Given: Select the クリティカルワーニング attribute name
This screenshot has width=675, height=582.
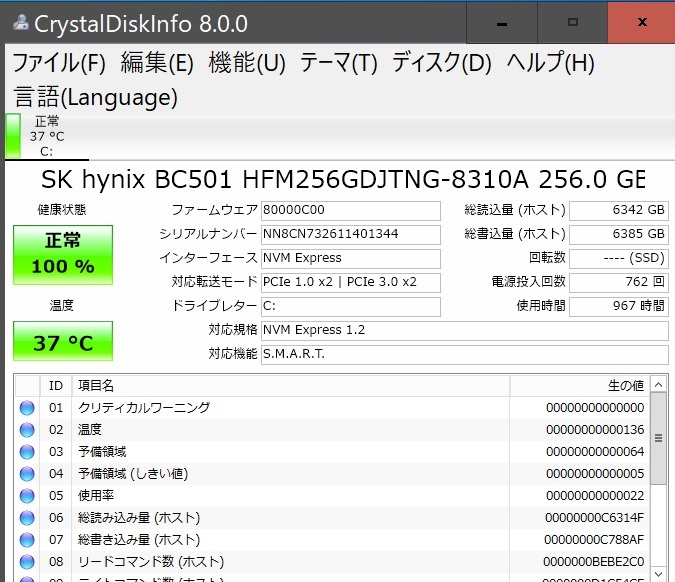Looking at the screenshot, I should pyautogui.click(x=144, y=408).
